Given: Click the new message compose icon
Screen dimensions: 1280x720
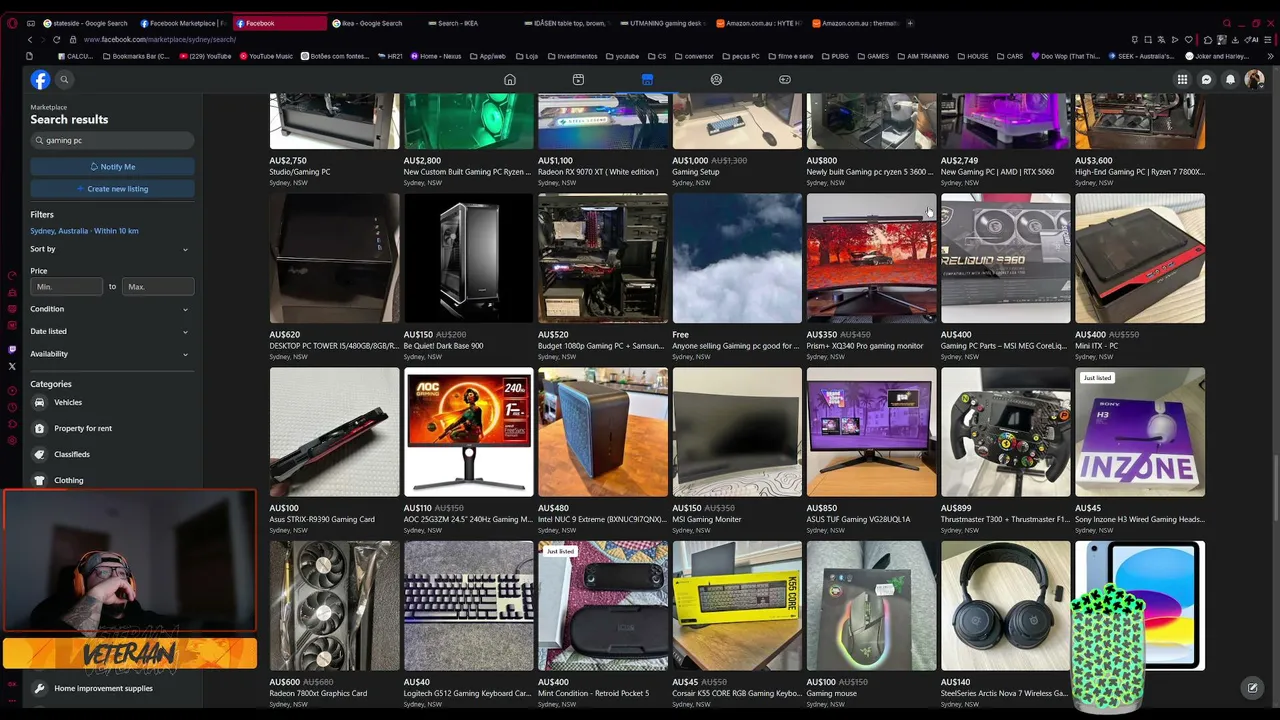Looking at the screenshot, I should coord(1252,688).
